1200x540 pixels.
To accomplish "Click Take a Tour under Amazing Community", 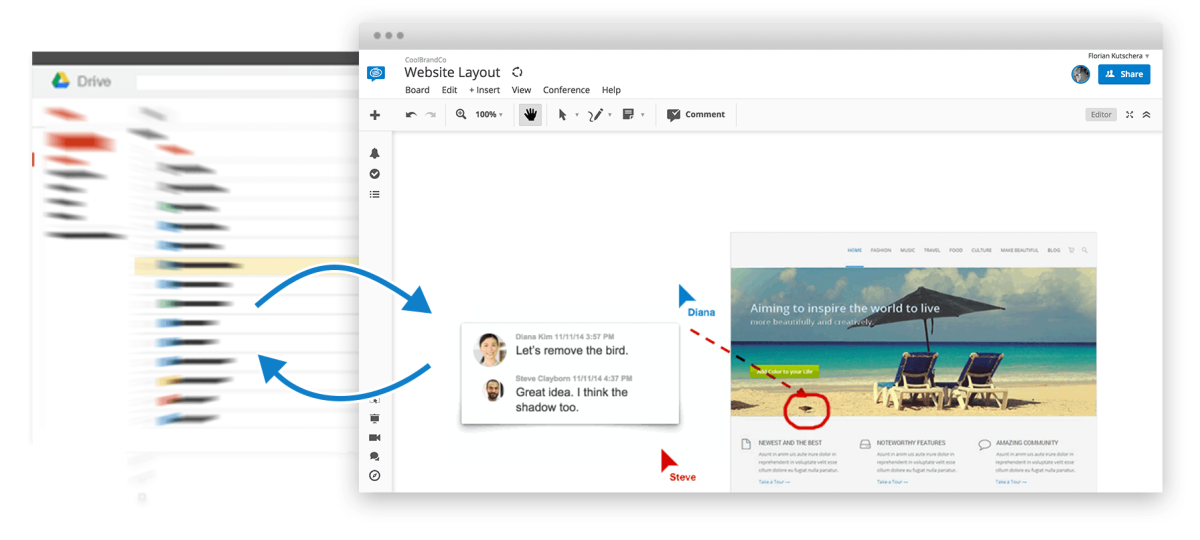I will 1011,482.
